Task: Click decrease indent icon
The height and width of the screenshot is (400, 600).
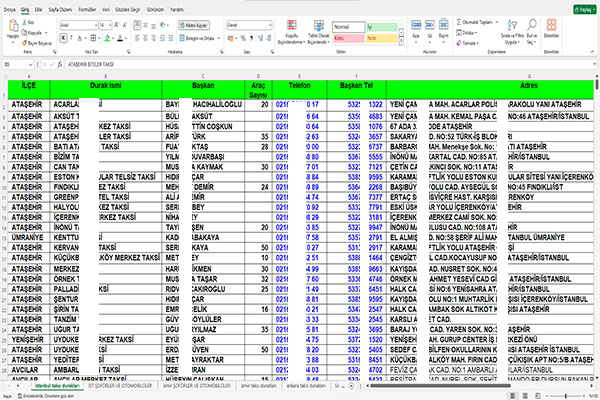Action: click(162, 38)
